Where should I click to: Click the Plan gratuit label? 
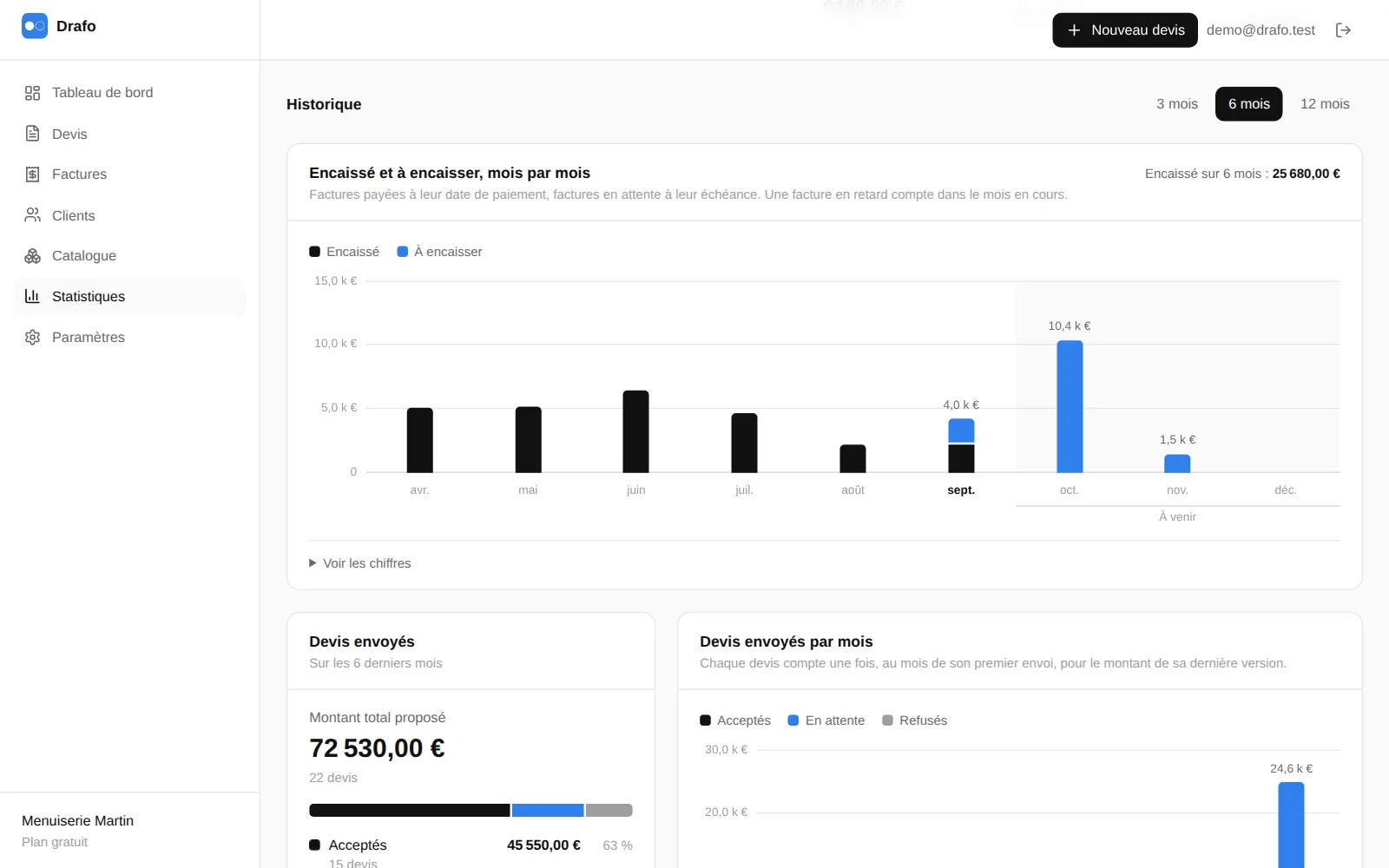55,842
